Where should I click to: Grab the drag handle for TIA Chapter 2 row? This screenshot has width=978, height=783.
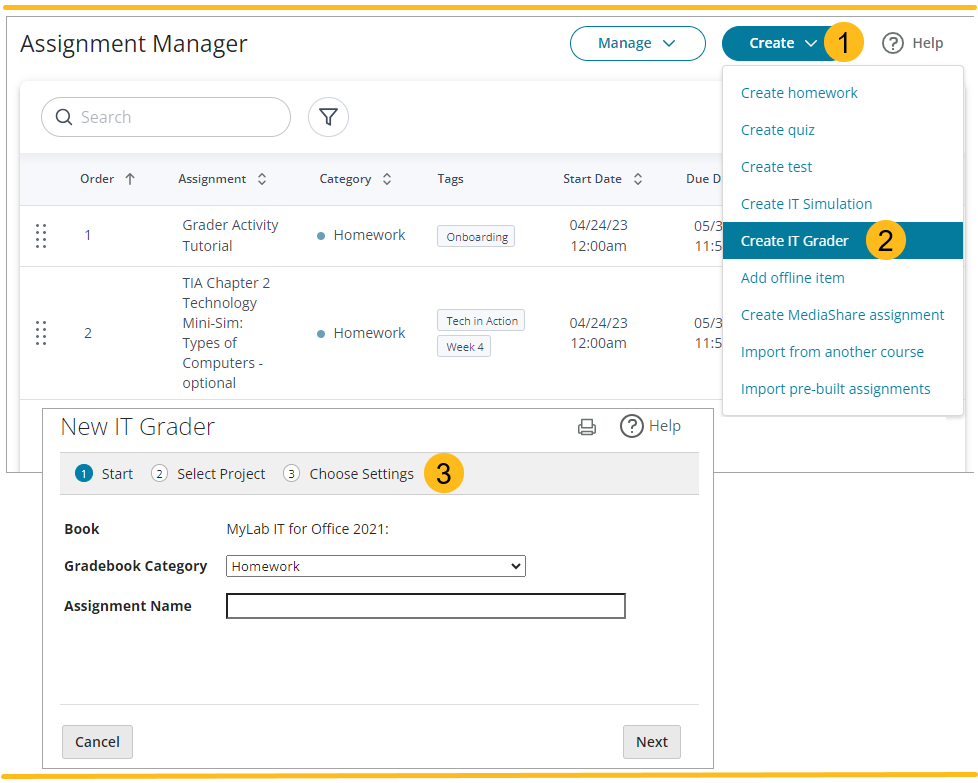(40, 333)
